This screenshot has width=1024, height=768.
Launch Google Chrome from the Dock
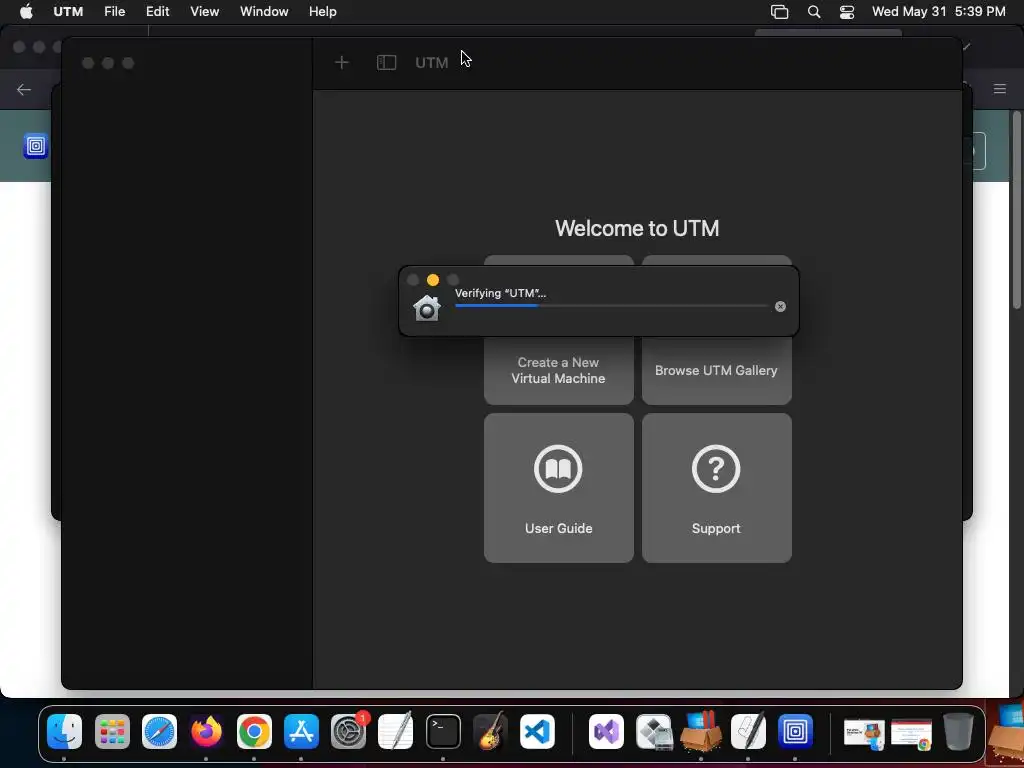point(254,731)
